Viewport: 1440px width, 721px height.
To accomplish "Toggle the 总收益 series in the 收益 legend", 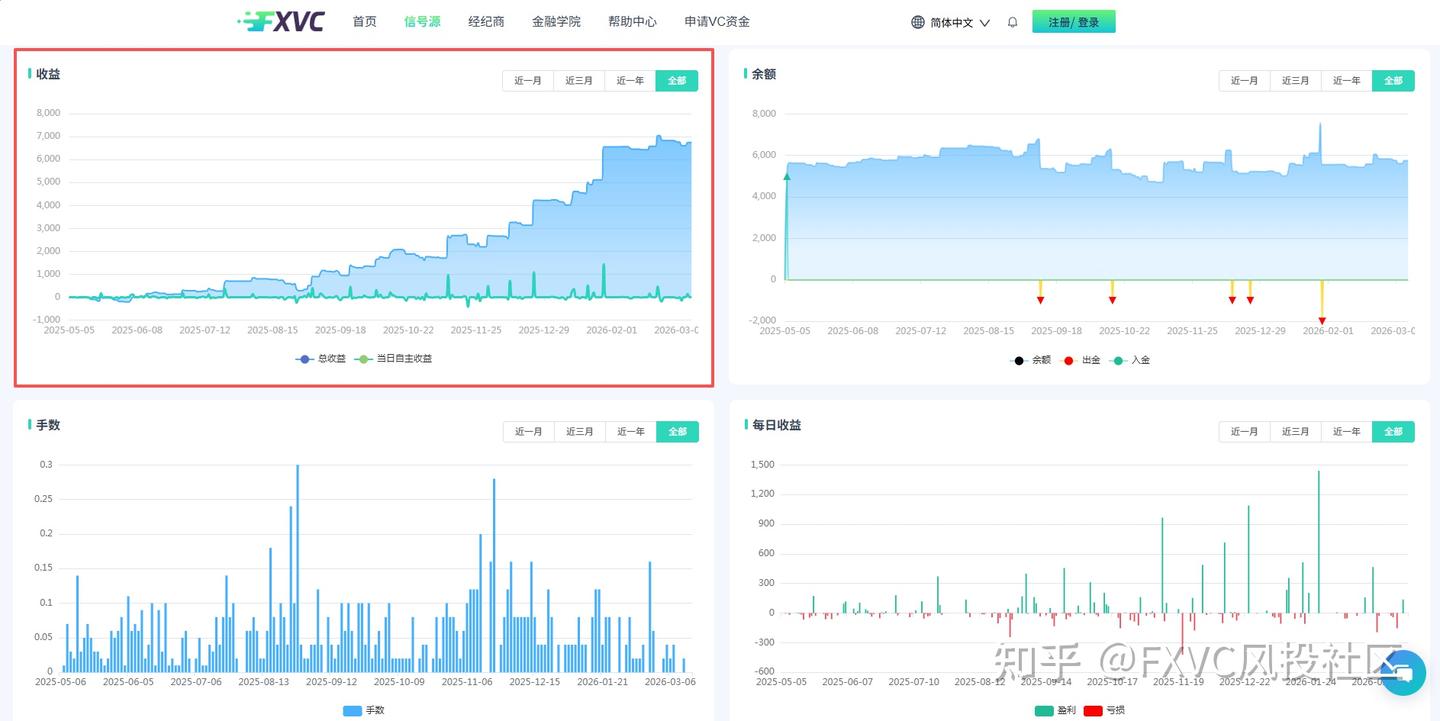I will point(321,358).
